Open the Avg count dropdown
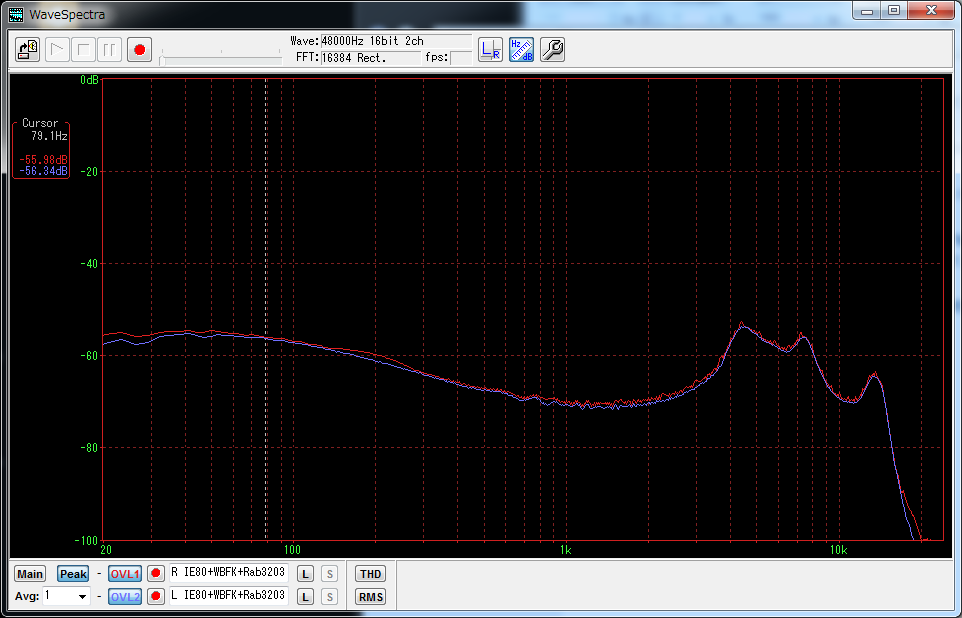The image size is (962, 618). pos(82,596)
